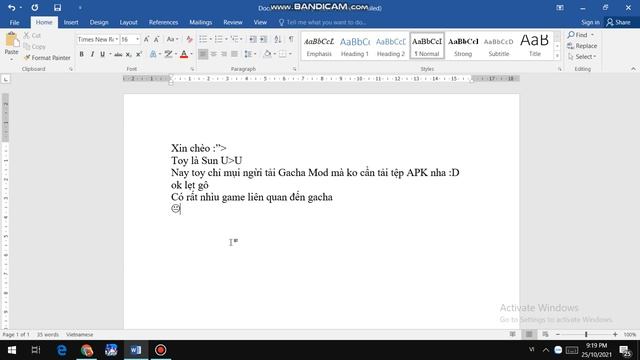Open Change Case Aa dropdown
Screen dimensions: 640x360
(x=172, y=39)
